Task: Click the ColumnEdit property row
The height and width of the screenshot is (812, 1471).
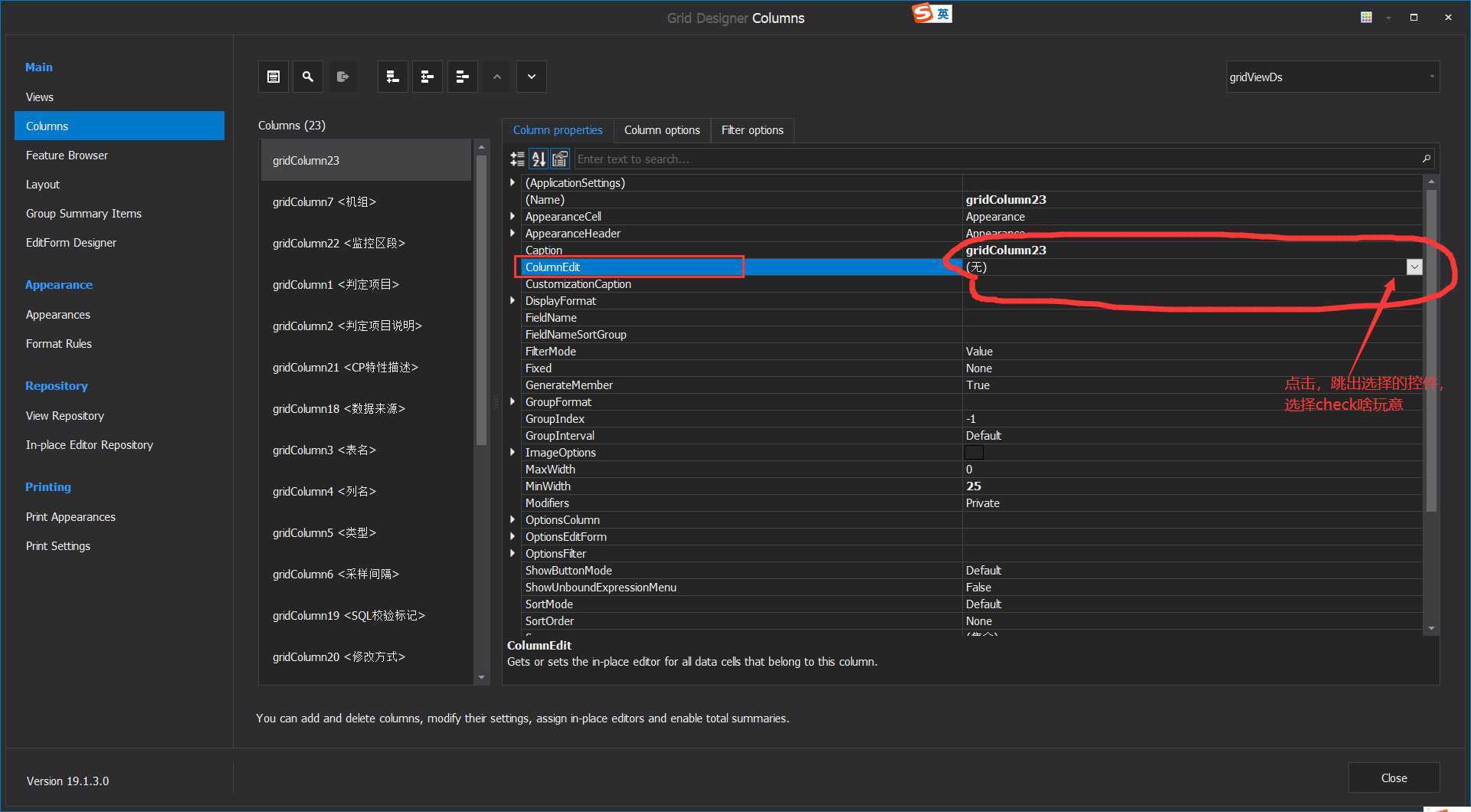Action: click(x=971, y=267)
